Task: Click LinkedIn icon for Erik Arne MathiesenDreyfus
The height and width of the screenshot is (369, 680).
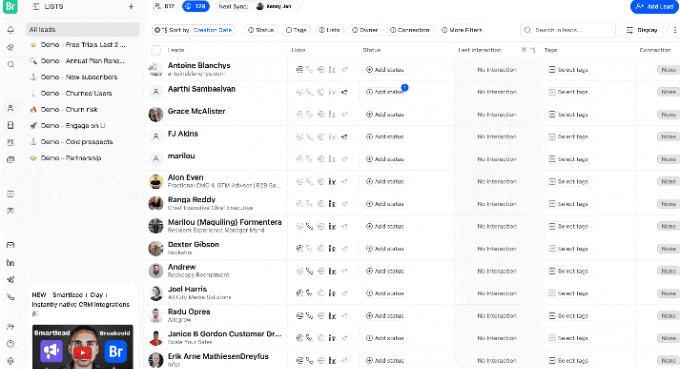Action: [x=332, y=360]
